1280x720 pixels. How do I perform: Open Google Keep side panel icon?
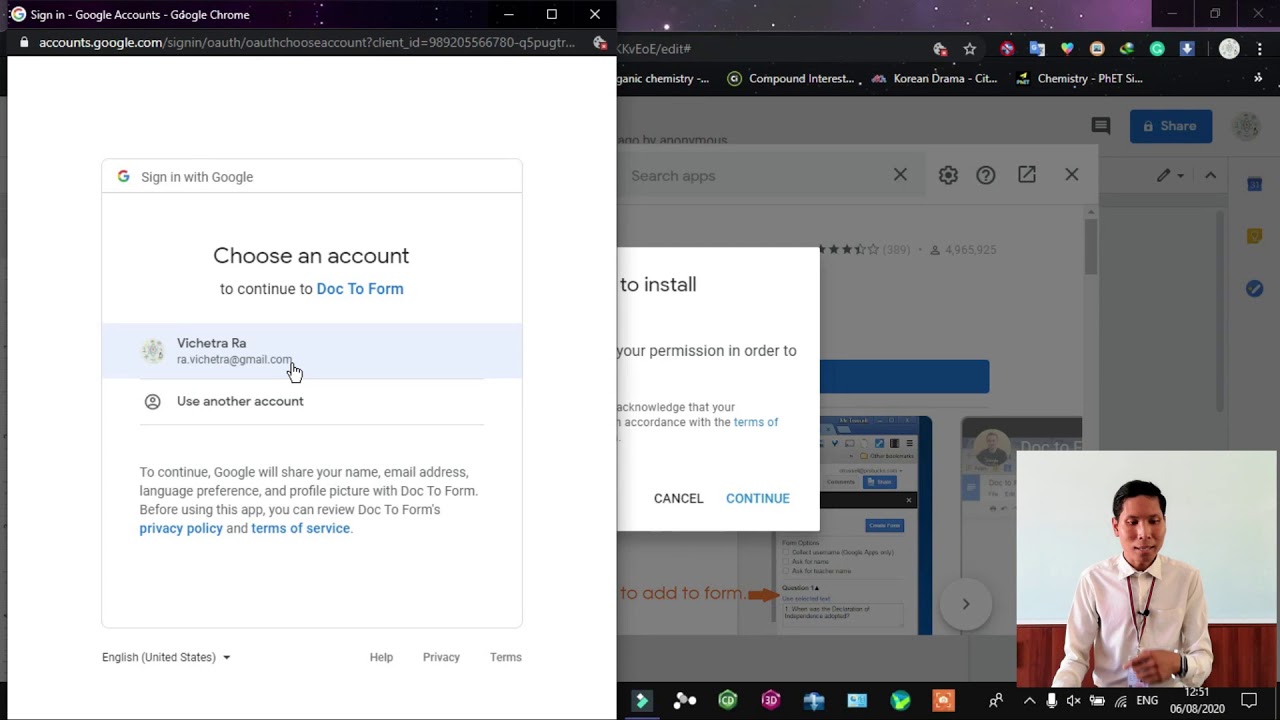pos(1254,237)
